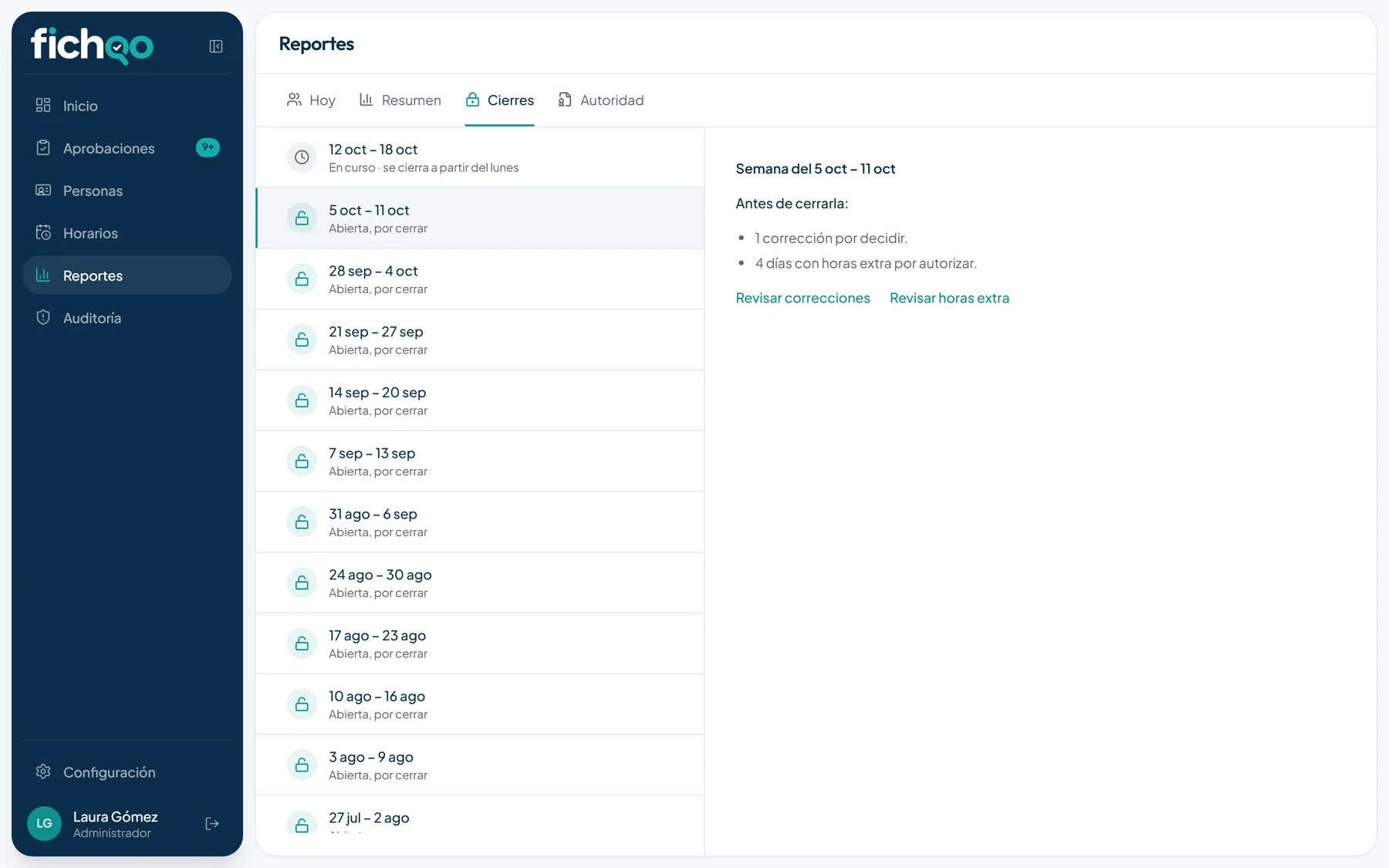Image resolution: width=1389 pixels, height=868 pixels.
Task: Click the Revisar horas extra link
Action: pyautogui.click(x=949, y=298)
